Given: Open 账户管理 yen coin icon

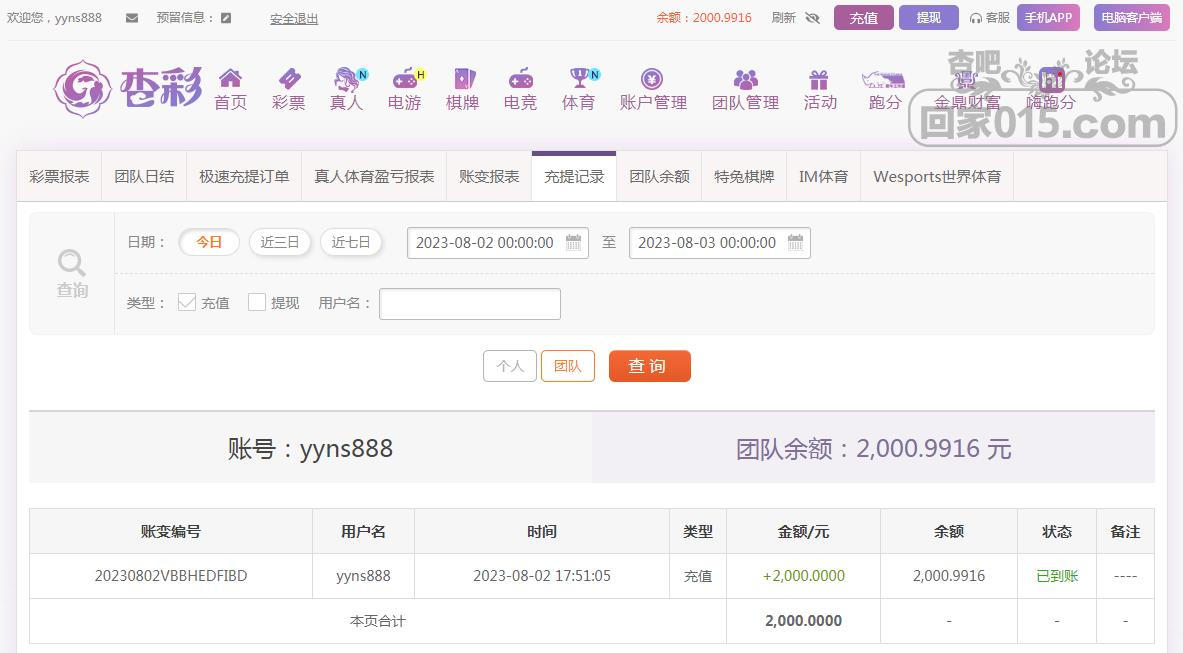Looking at the screenshot, I should (x=652, y=78).
